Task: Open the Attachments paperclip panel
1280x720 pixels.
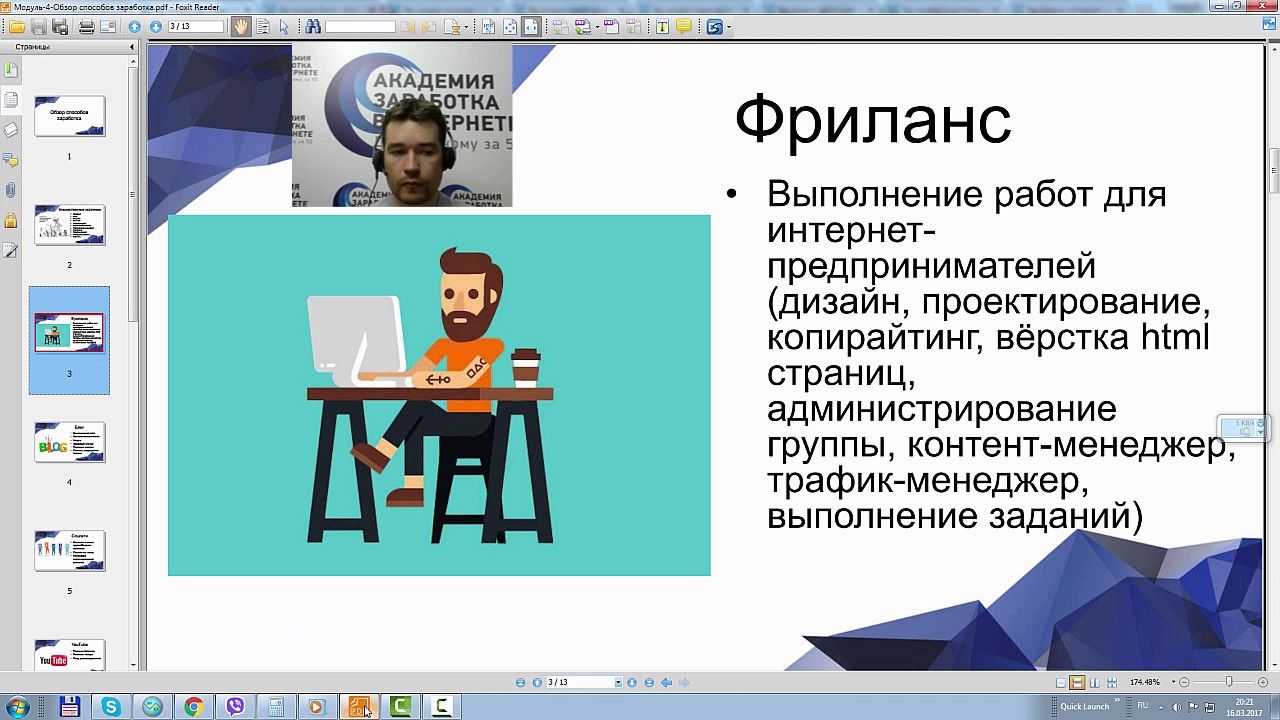Action: point(11,189)
